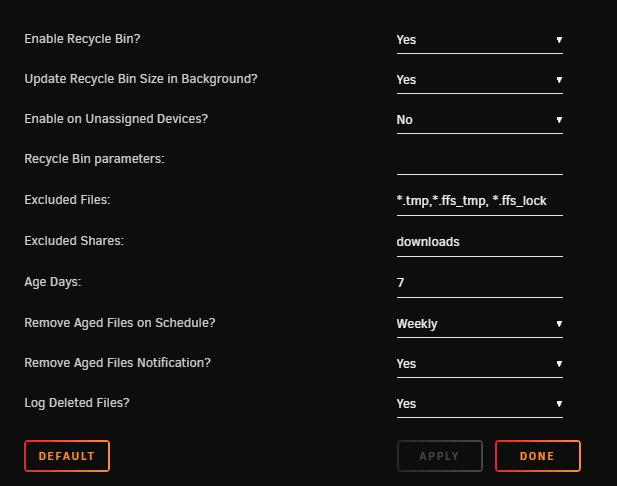Viewport: 617px width, 486px height.
Task: Click the DEFAULT button
Action: click(x=67, y=456)
